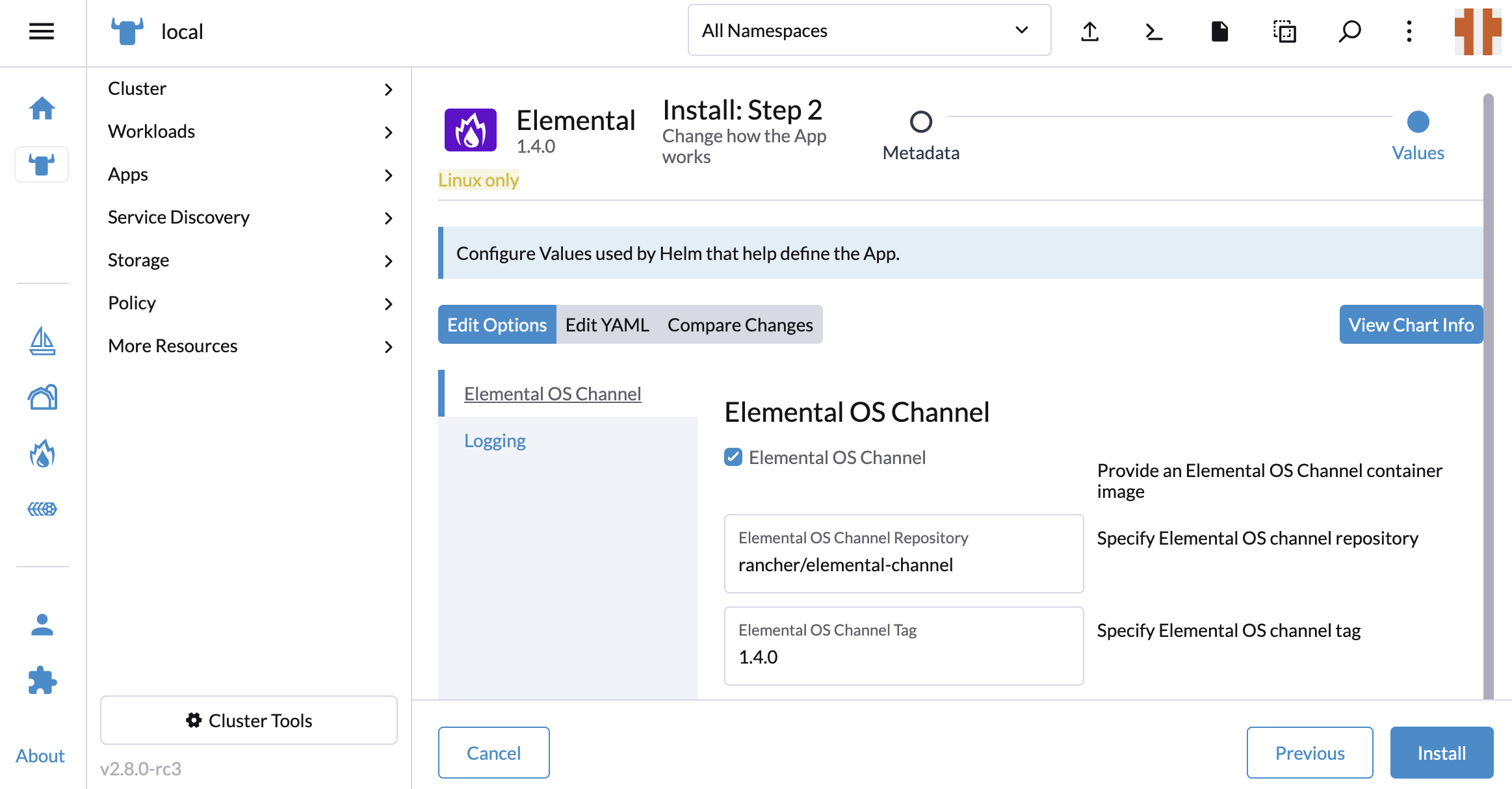
Task: Open Cluster Management barn icon
Action: click(42, 397)
